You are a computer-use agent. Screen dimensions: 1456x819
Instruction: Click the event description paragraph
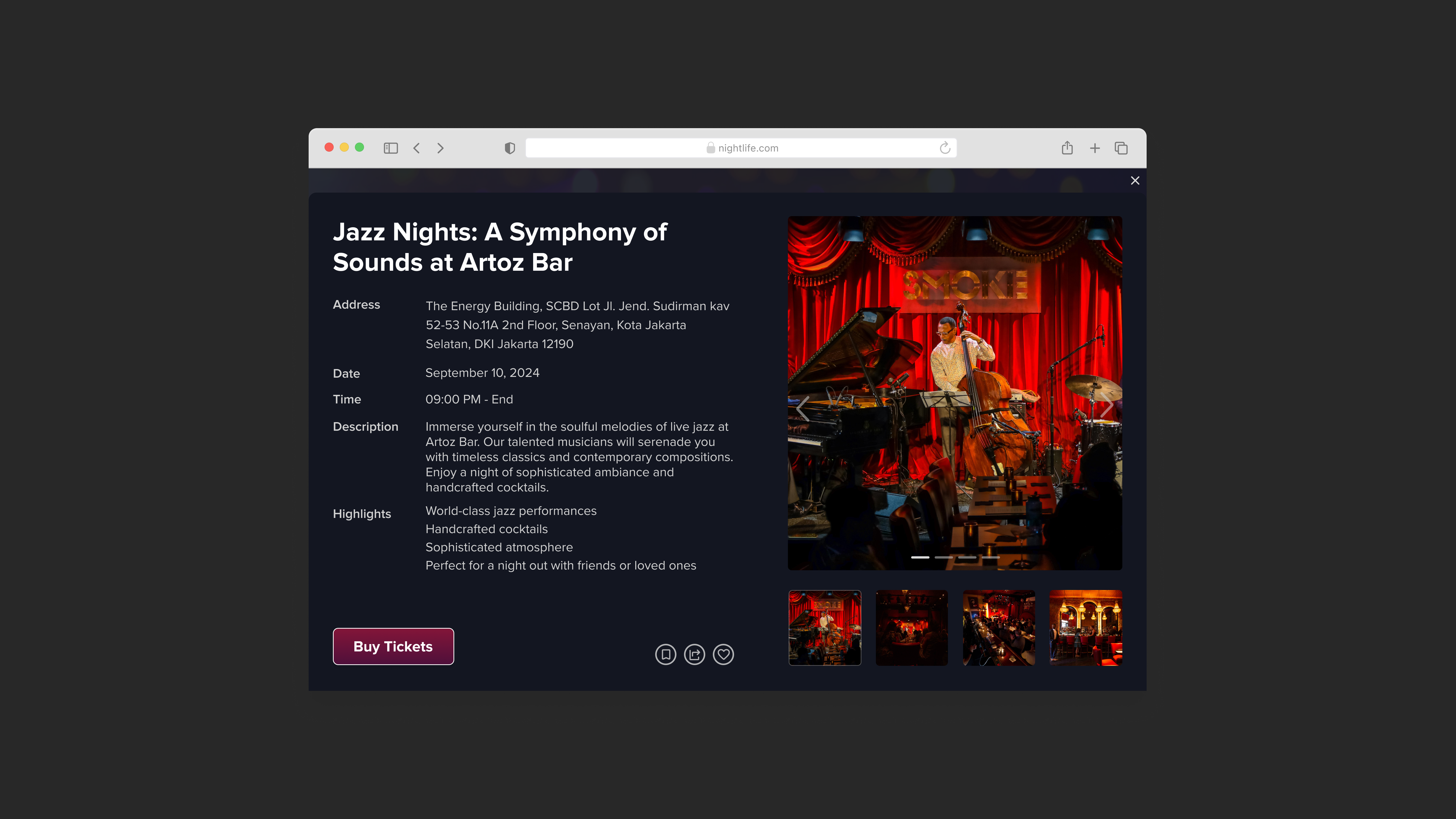[x=579, y=457]
